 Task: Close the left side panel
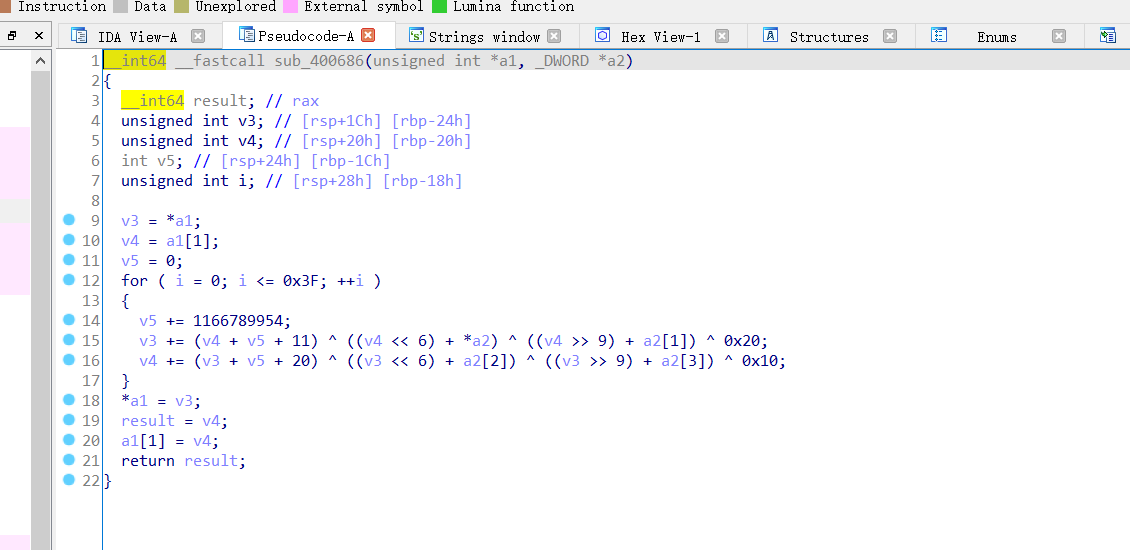coord(39,36)
